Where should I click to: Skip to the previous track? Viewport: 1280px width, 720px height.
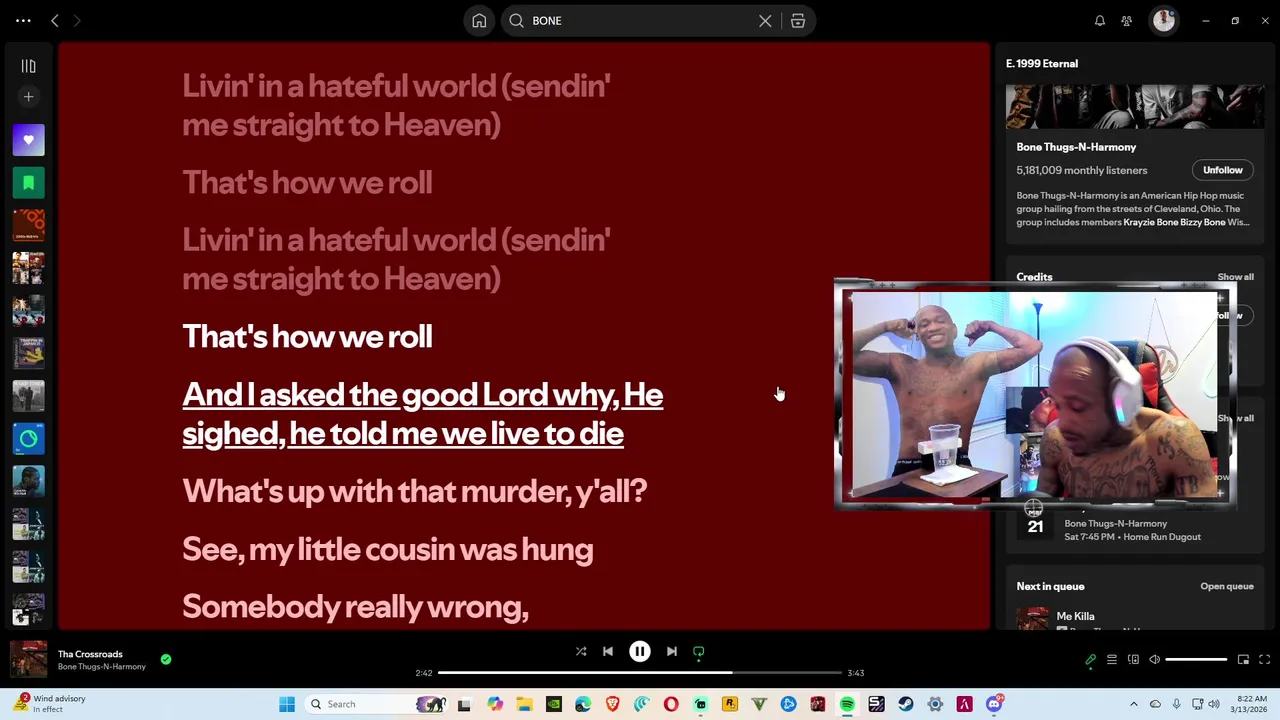(608, 652)
